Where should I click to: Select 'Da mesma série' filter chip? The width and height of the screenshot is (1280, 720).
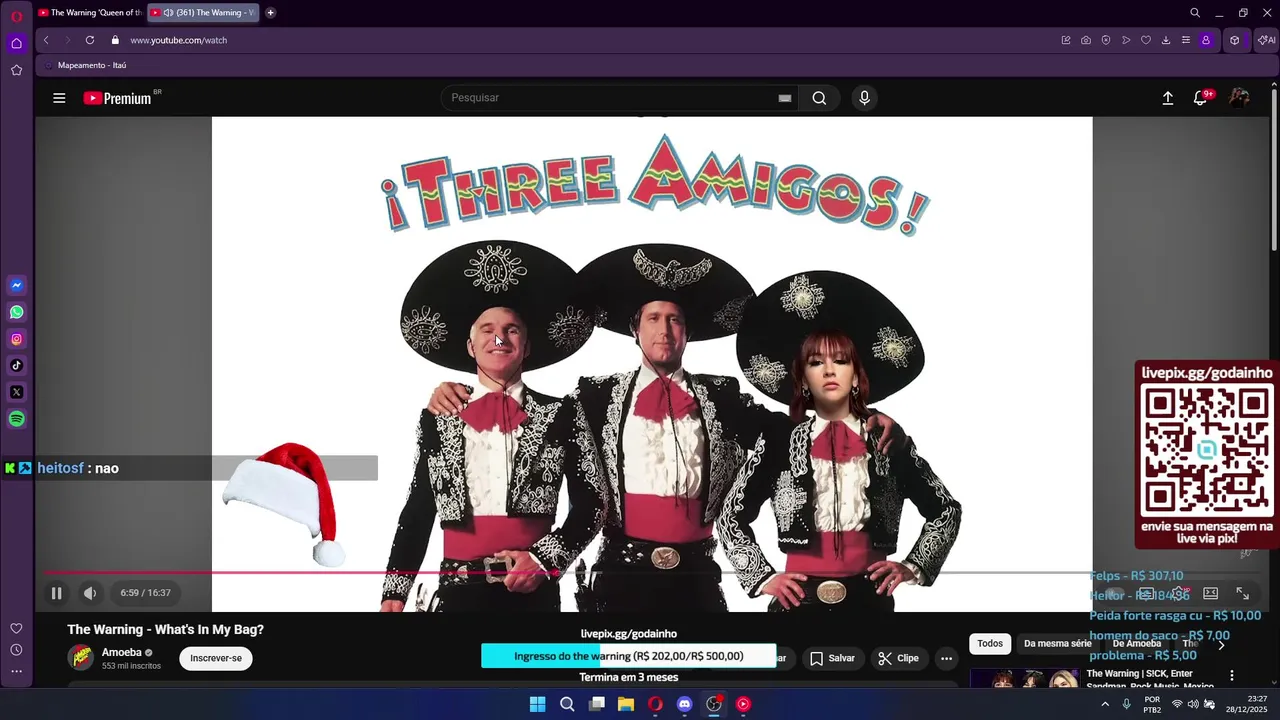tap(1057, 644)
